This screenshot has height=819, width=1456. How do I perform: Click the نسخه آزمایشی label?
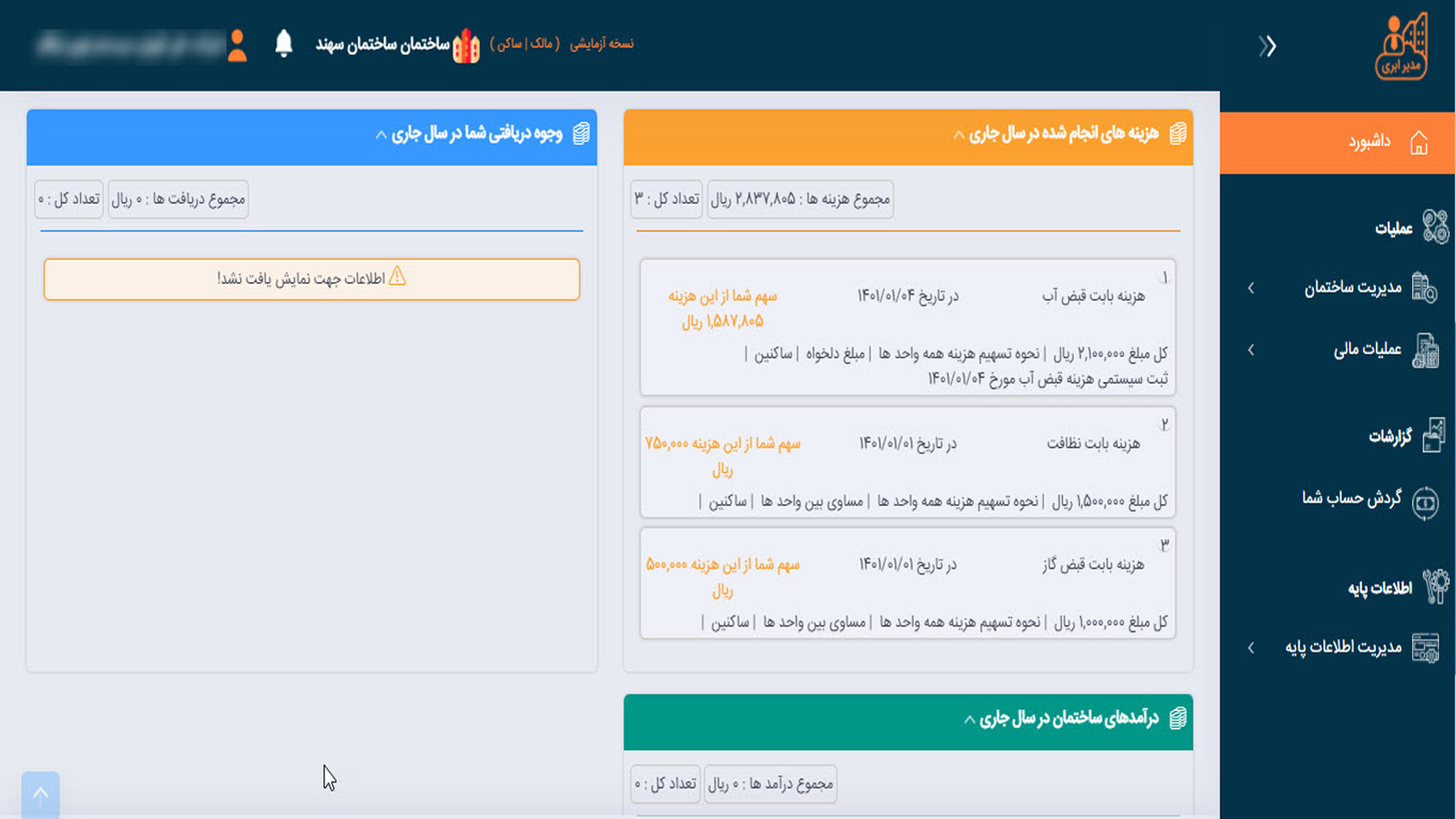(602, 44)
